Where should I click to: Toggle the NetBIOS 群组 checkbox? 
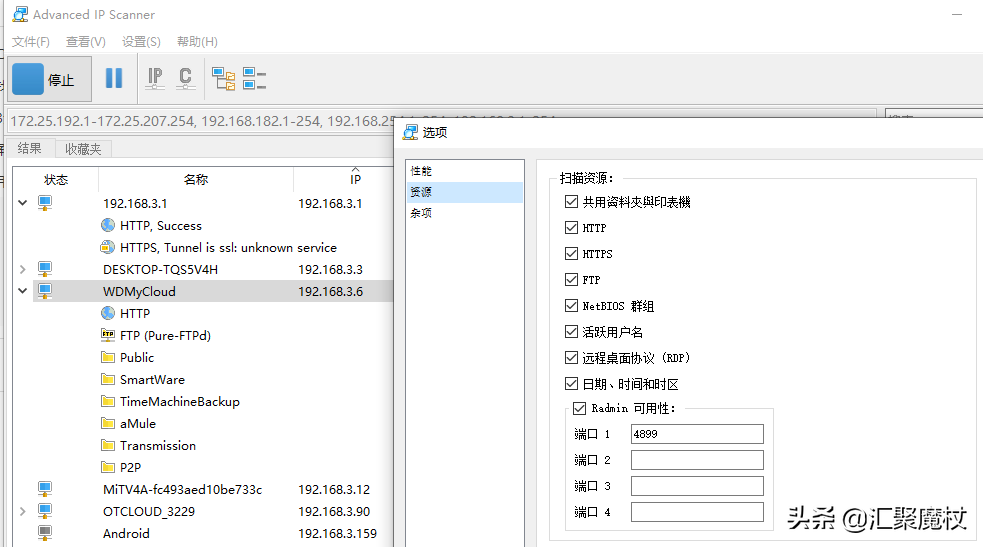(571, 305)
